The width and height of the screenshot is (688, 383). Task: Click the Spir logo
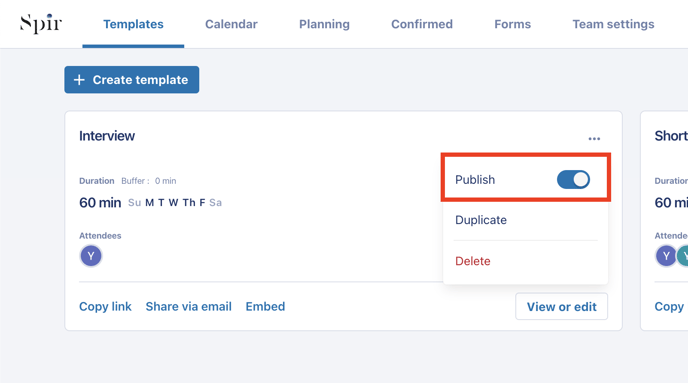(x=41, y=24)
